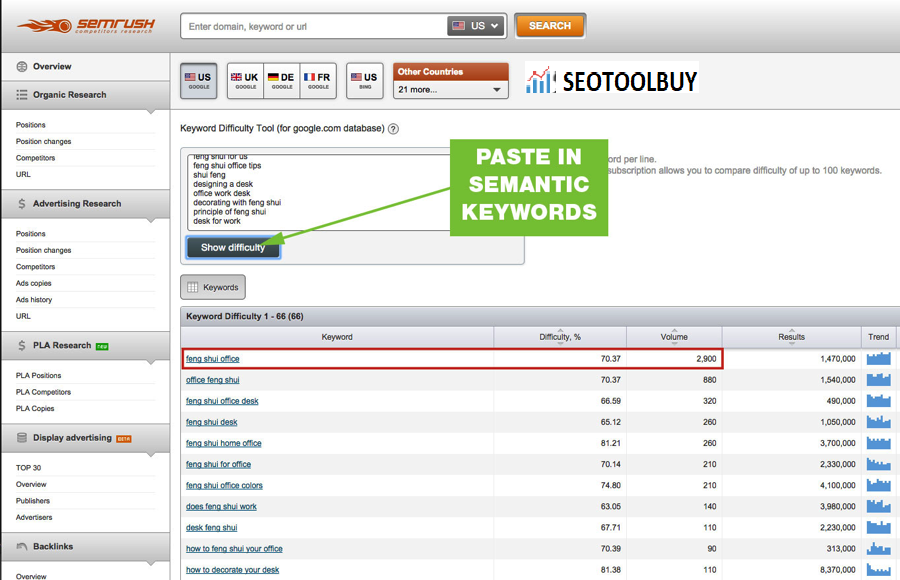View trend chart for office feng shui
The image size is (900, 580).
point(878,380)
